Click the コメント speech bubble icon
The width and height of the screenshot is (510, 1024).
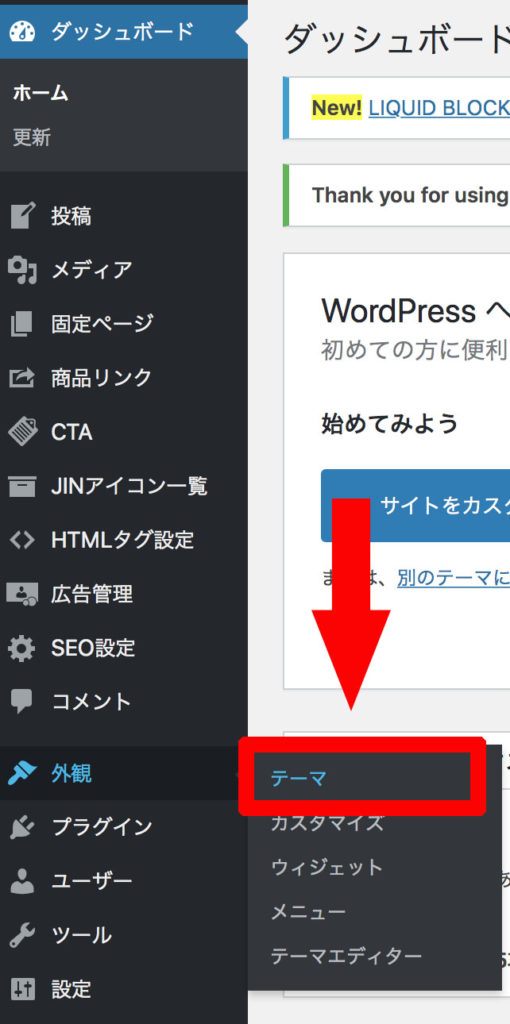coord(22,702)
